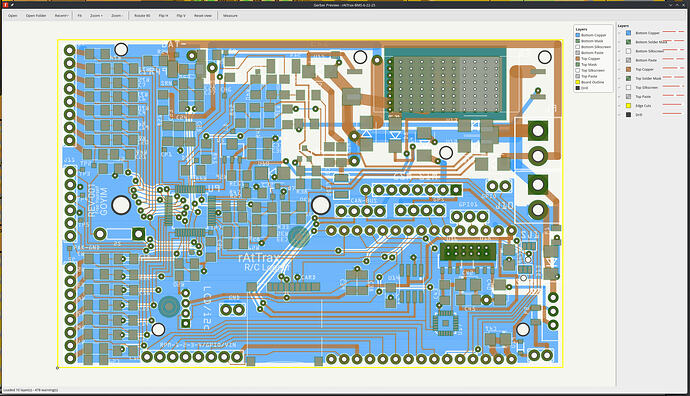This screenshot has width=690, height=396.
Task: Click gray Top Paste icon in canvas legend
Action: click(578, 76)
